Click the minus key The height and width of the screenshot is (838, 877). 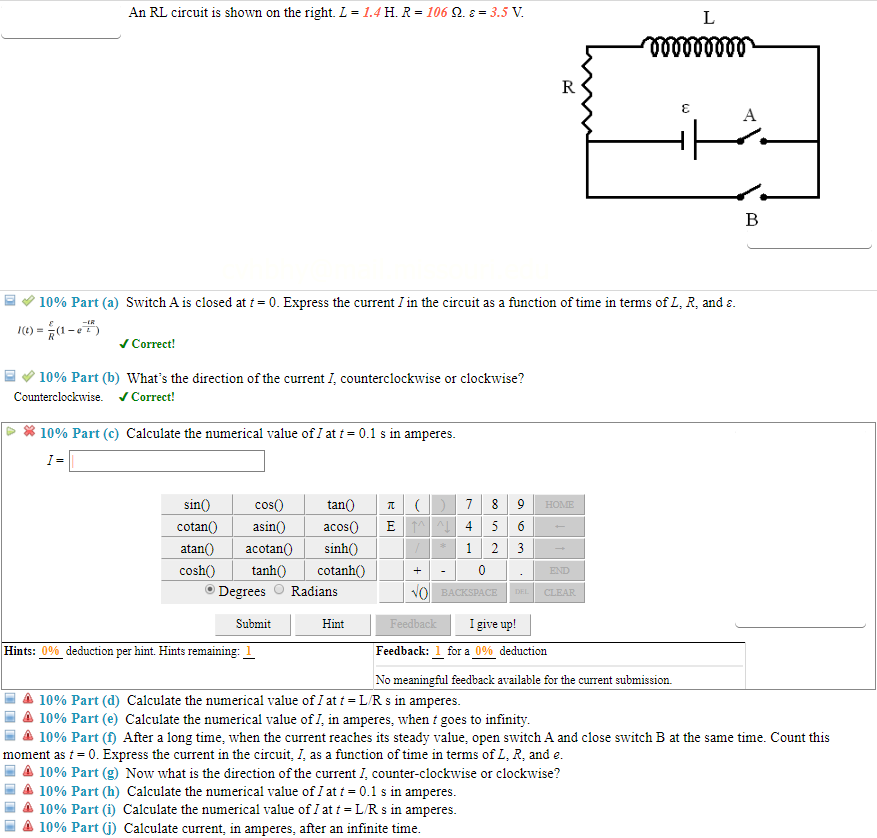pos(443,571)
